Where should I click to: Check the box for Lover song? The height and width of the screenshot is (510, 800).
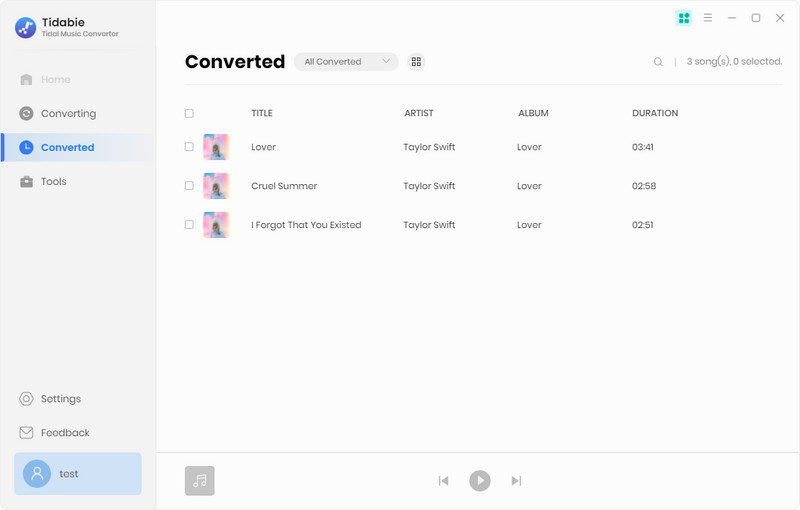pyautogui.click(x=189, y=147)
